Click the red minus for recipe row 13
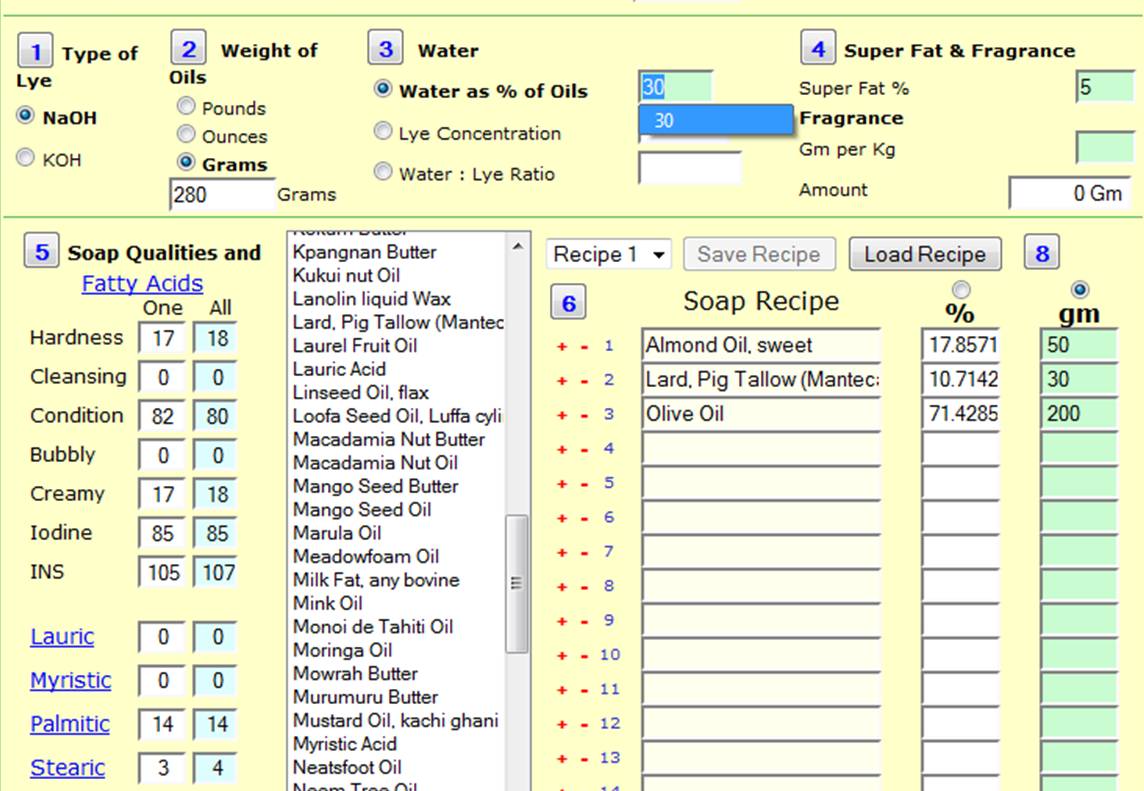The width and height of the screenshot is (1144, 791). tap(584, 758)
